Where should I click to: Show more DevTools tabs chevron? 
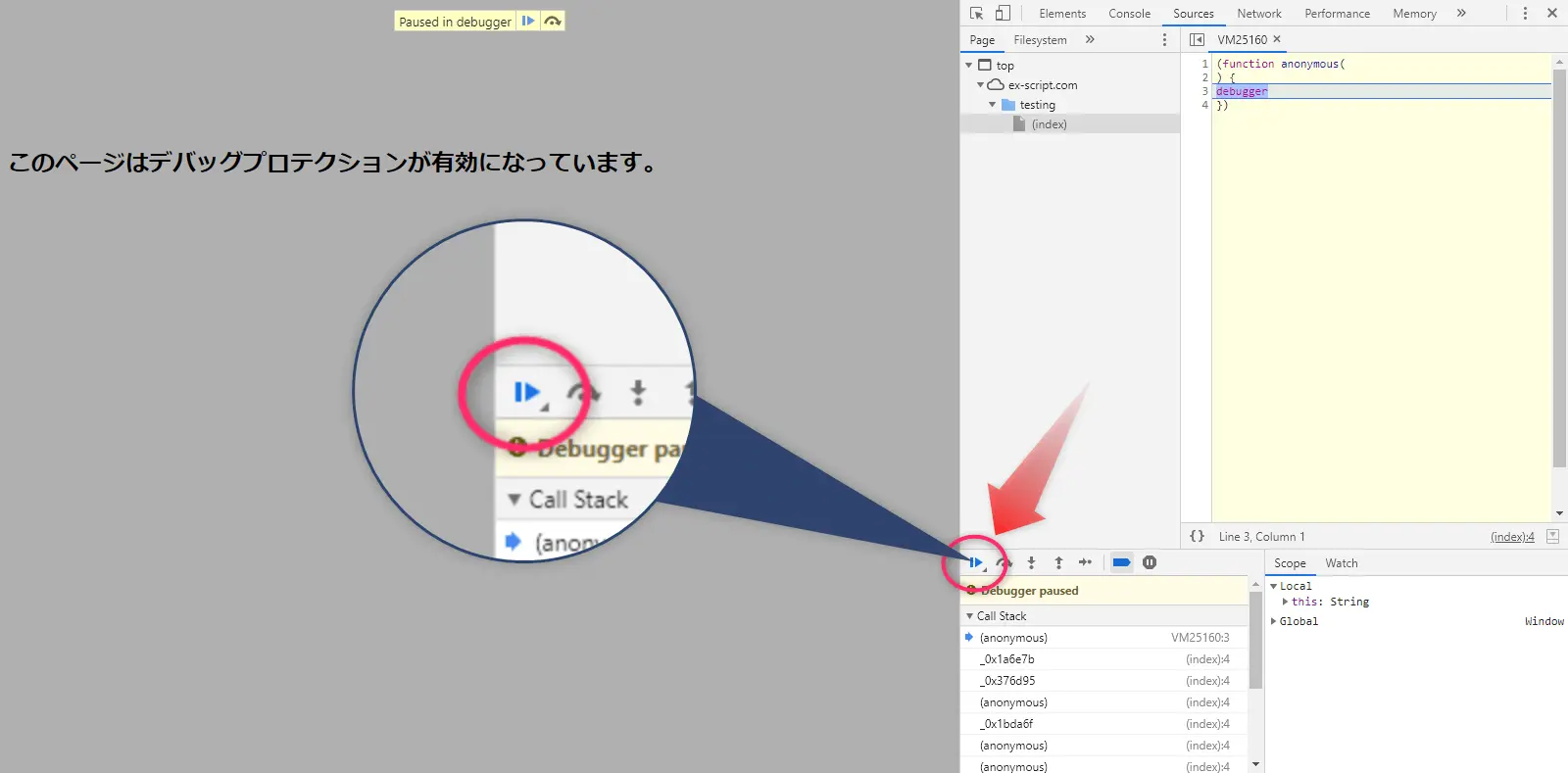click(x=1461, y=13)
